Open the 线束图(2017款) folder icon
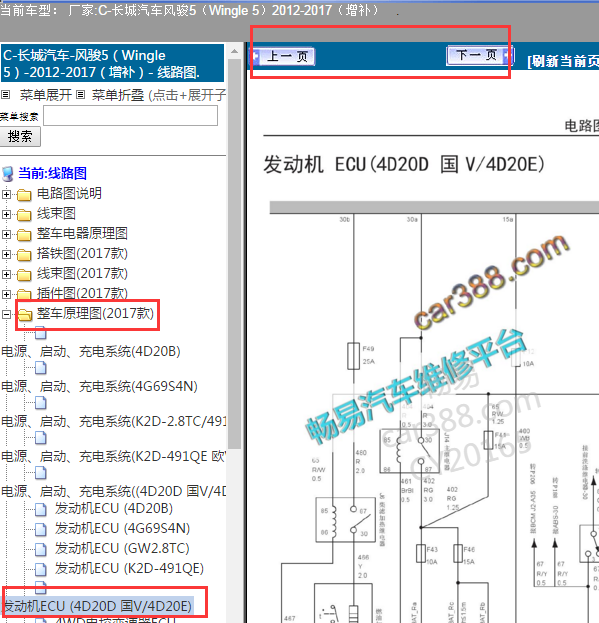Viewport: 599px width, 623px height. point(24,274)
